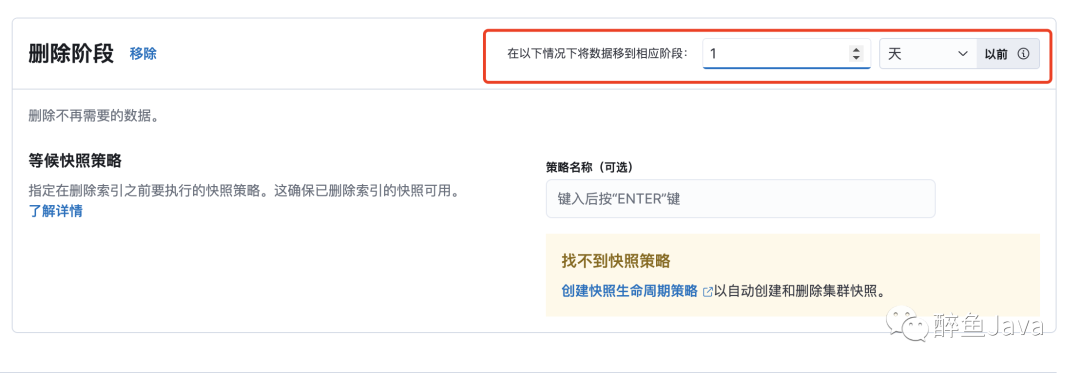Focus the number field showing 1
Image resolution: width=1080 pixels, height=373 pixels.
784,54
